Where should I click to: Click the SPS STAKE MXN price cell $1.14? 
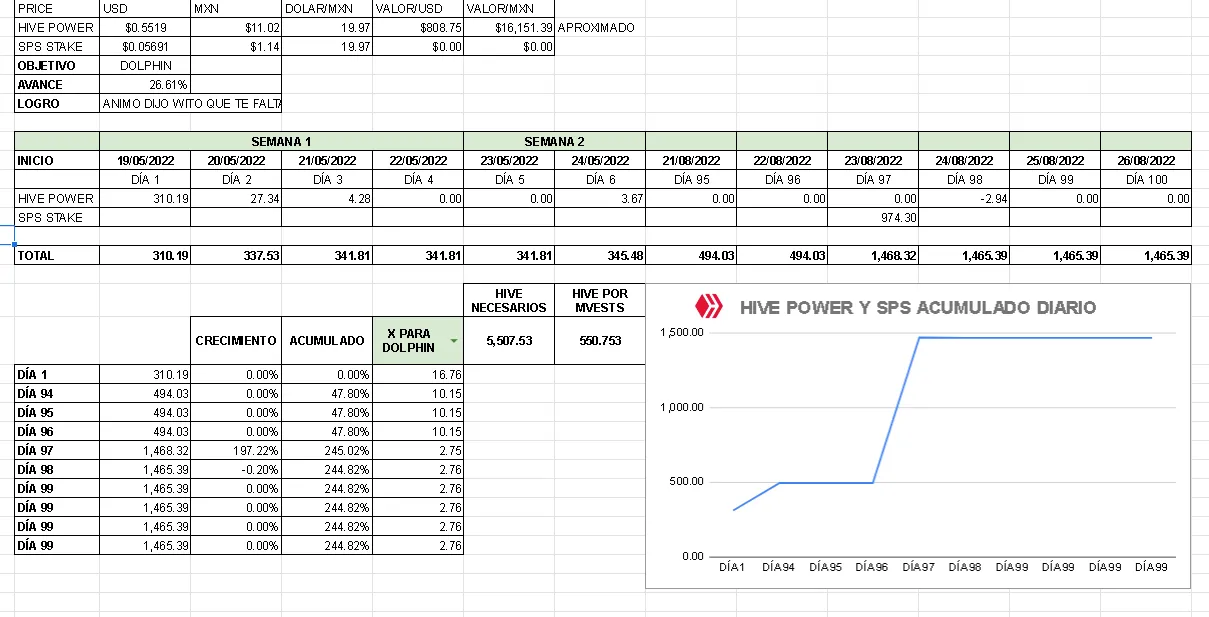click(x=236, y=46)
